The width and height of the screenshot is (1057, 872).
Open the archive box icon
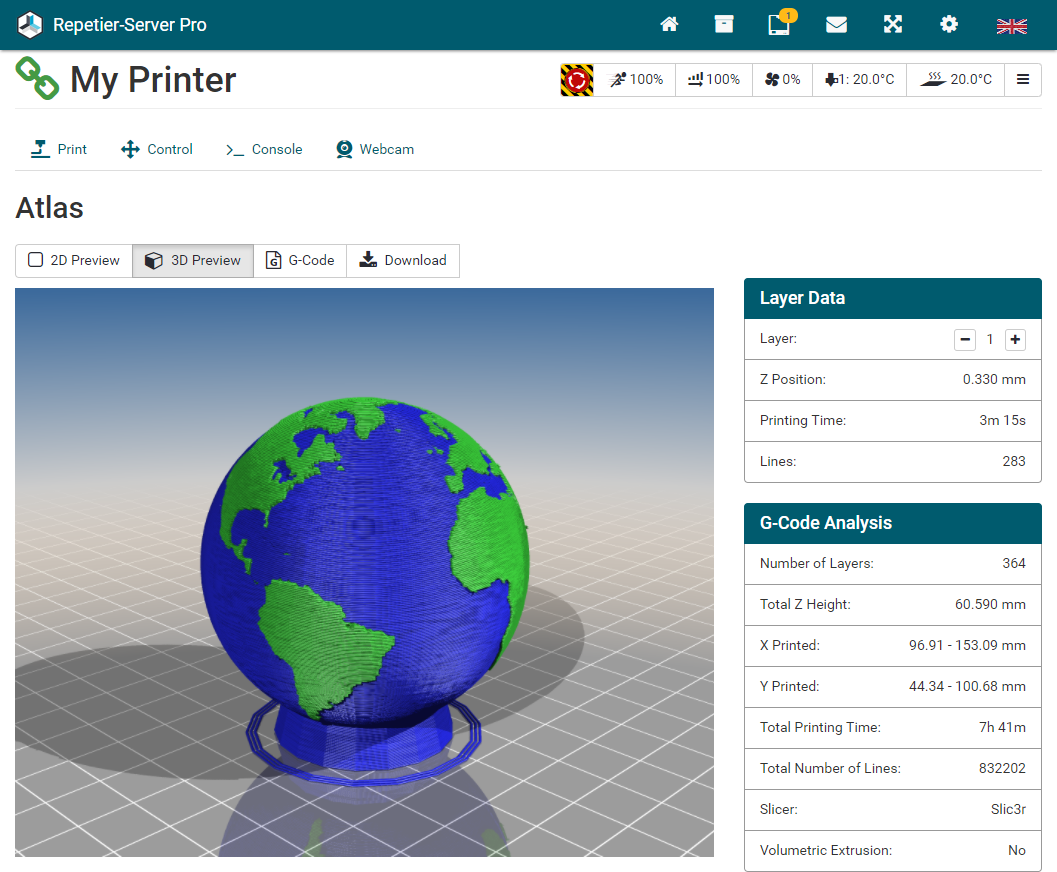coord(724,25)
